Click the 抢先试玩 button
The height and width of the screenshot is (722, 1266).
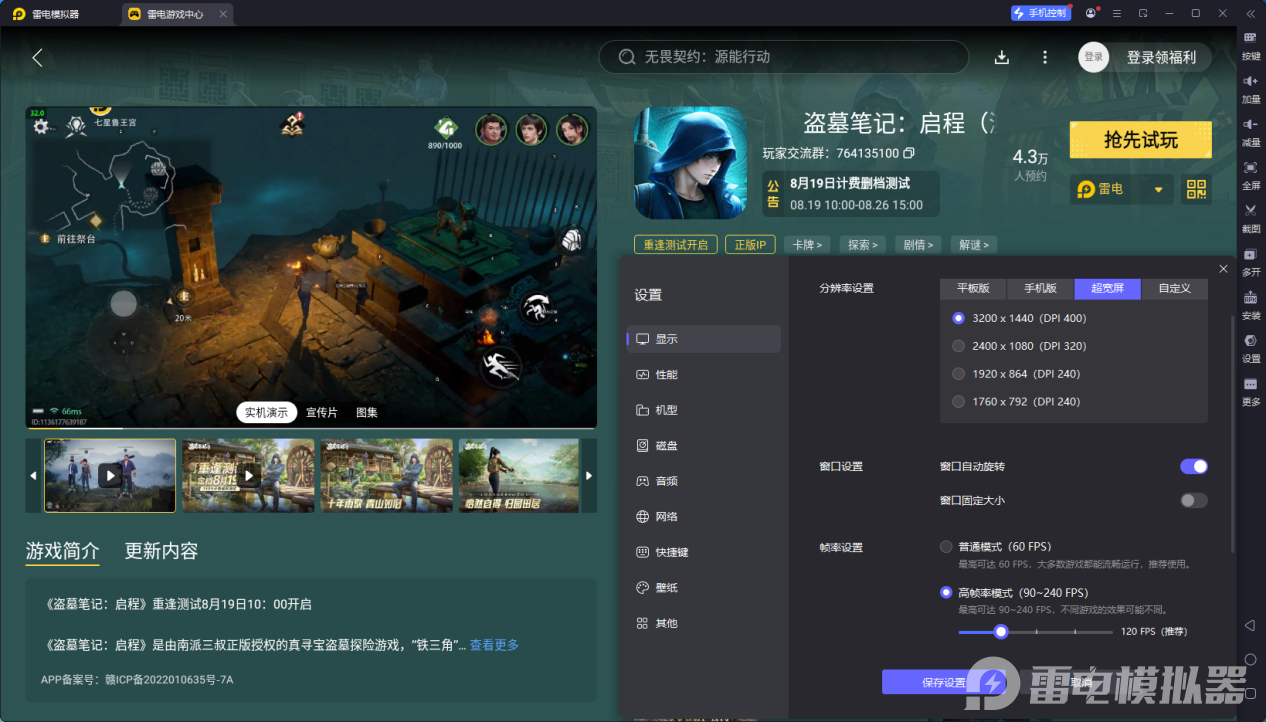tap(1140, 140)
